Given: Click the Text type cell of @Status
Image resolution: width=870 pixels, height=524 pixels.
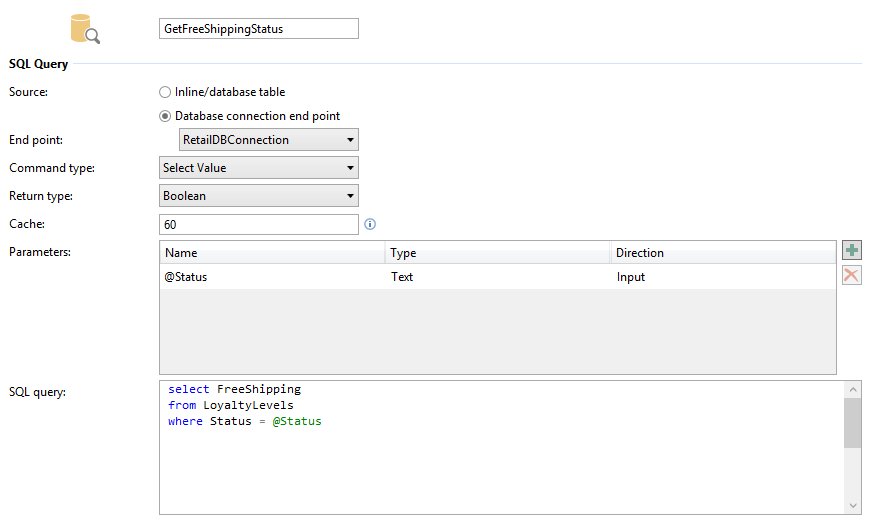Looking at the screenshot, I should (x=497, y=277).
